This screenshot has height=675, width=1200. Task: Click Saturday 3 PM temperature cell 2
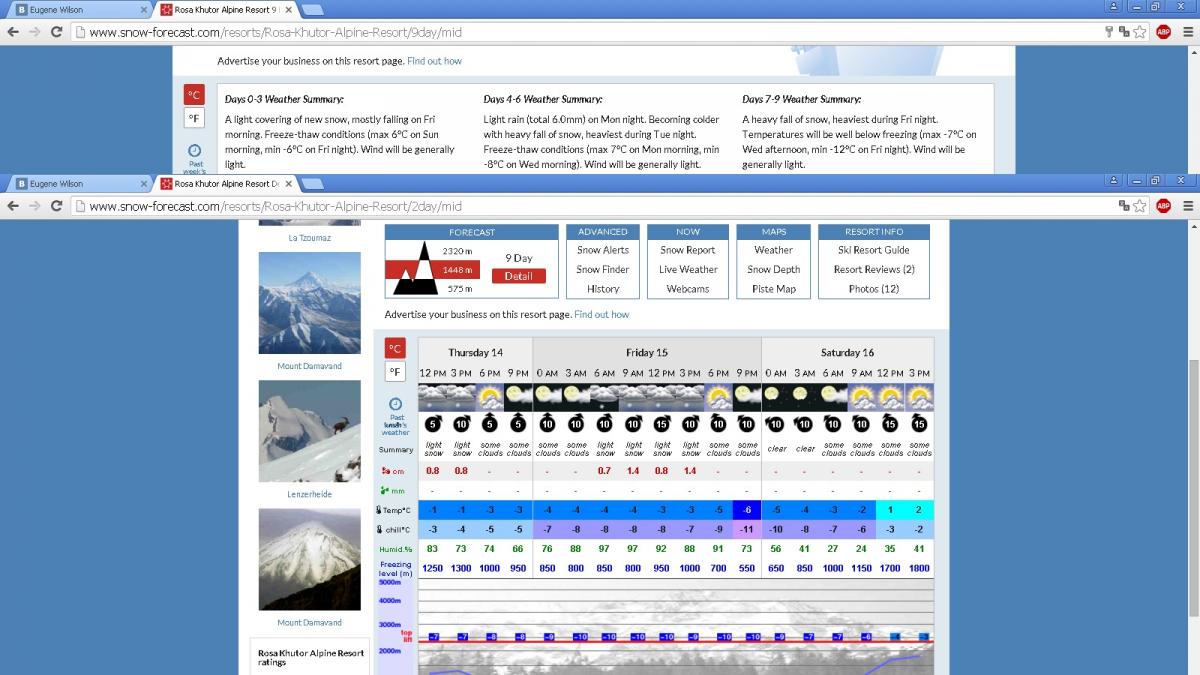[x=919, y=510]
